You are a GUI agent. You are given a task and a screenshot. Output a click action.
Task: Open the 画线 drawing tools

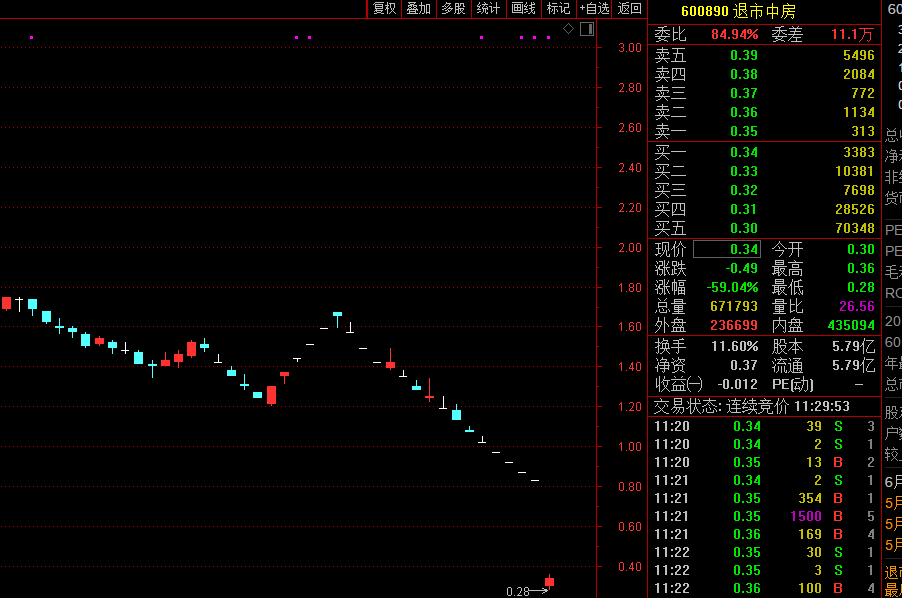pos(523,9)
